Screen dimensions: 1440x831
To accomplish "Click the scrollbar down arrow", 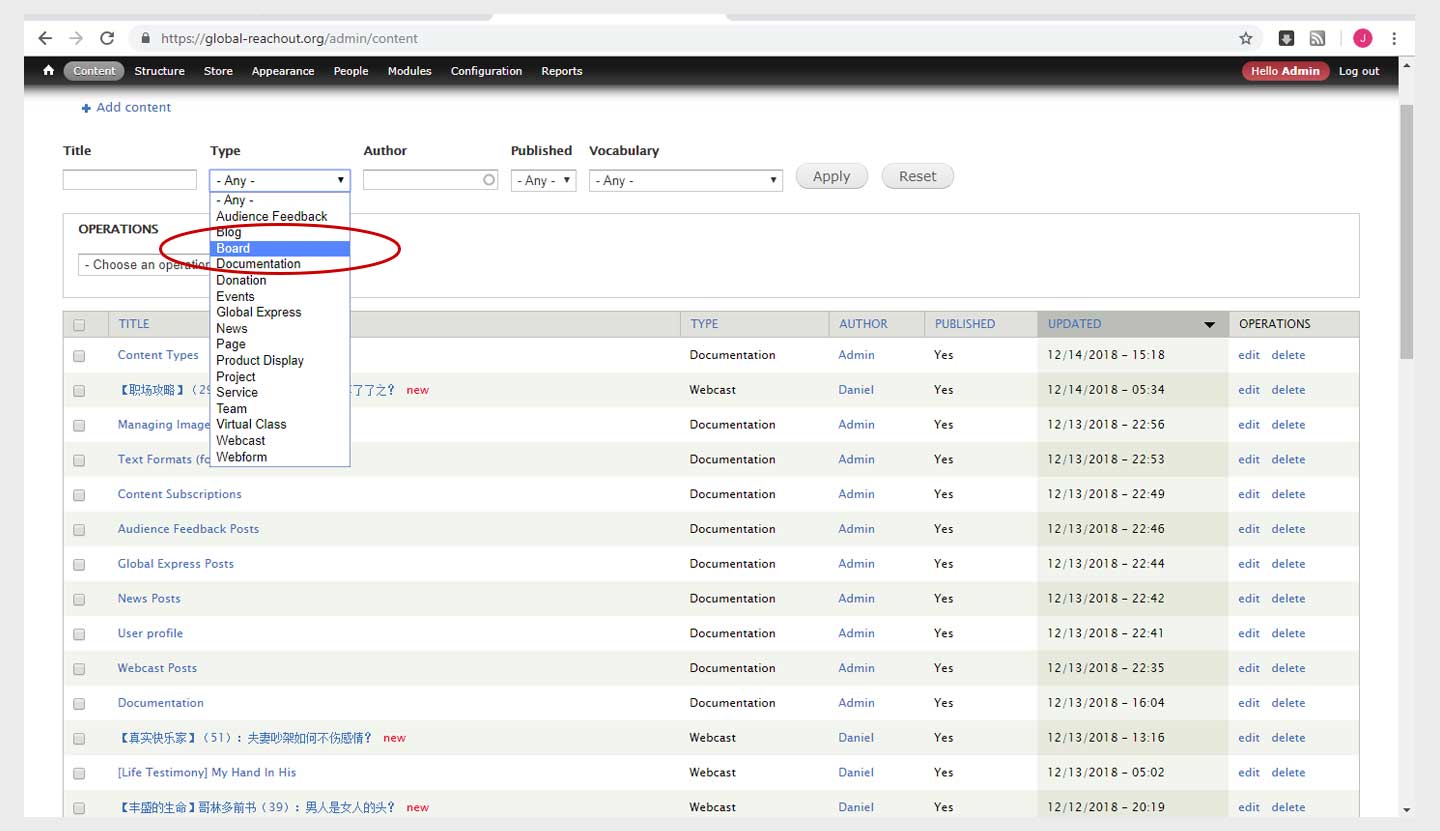I will (x=1407, y=810).
